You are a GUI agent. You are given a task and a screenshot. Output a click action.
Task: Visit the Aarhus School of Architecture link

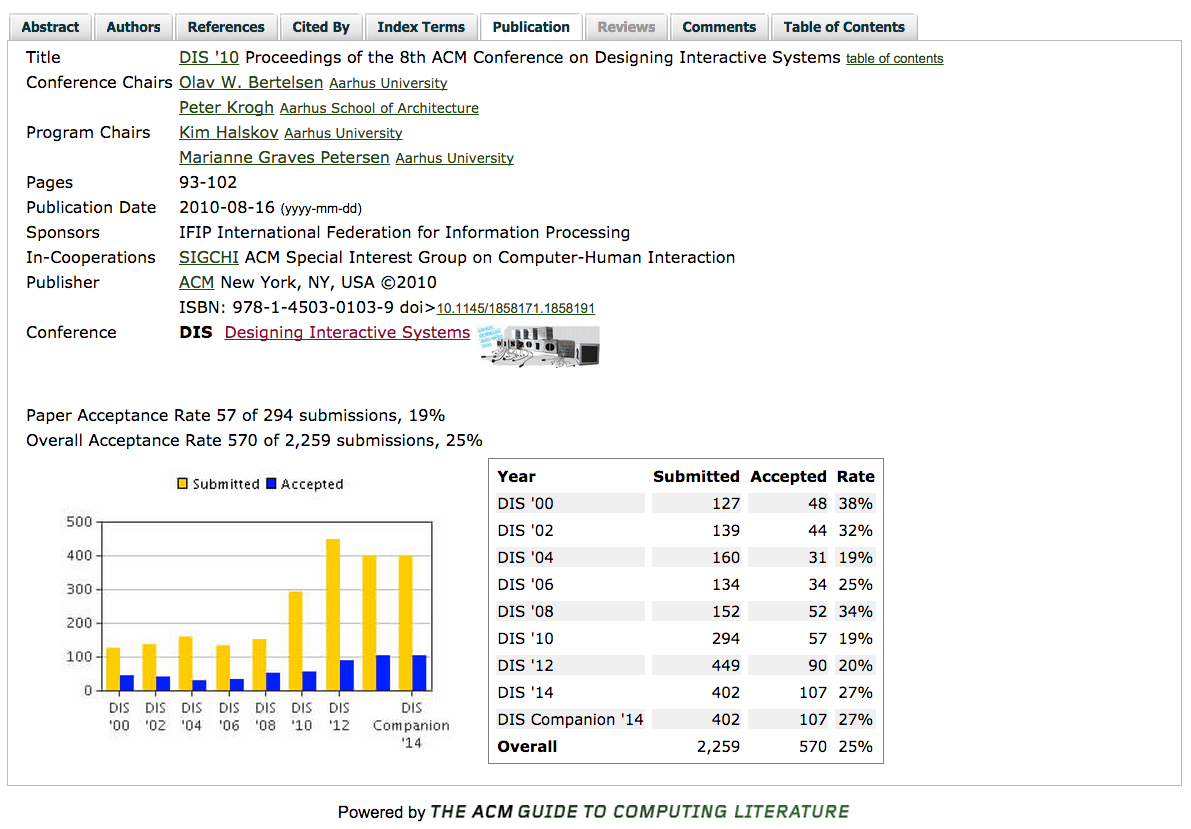click(x=379, y=108)
